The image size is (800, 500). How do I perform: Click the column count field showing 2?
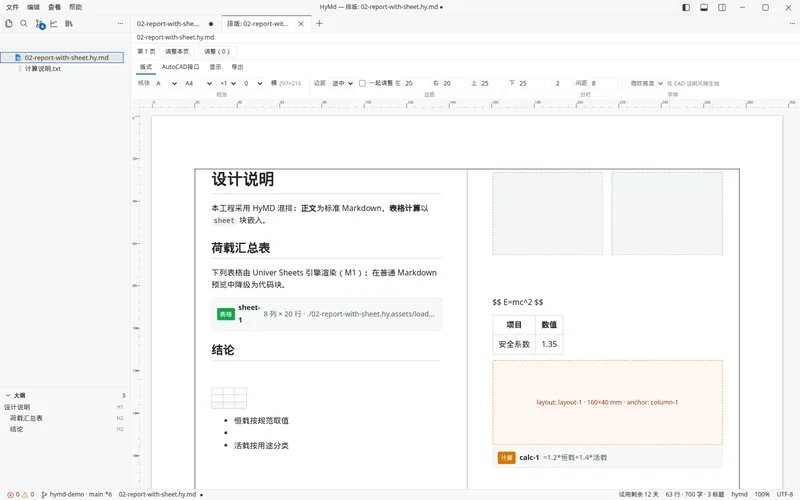pos(561,83)
